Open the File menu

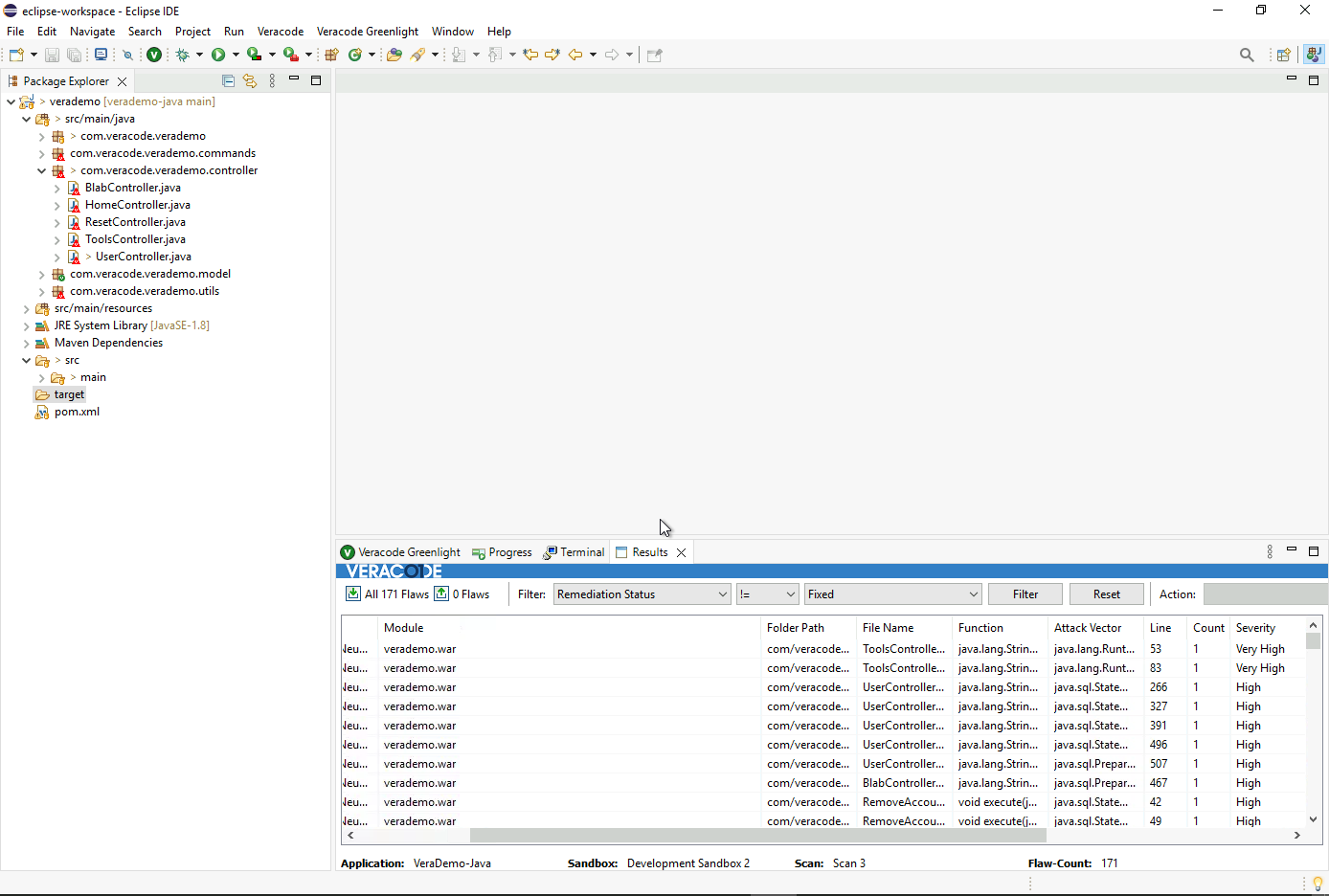click(15, 32)
